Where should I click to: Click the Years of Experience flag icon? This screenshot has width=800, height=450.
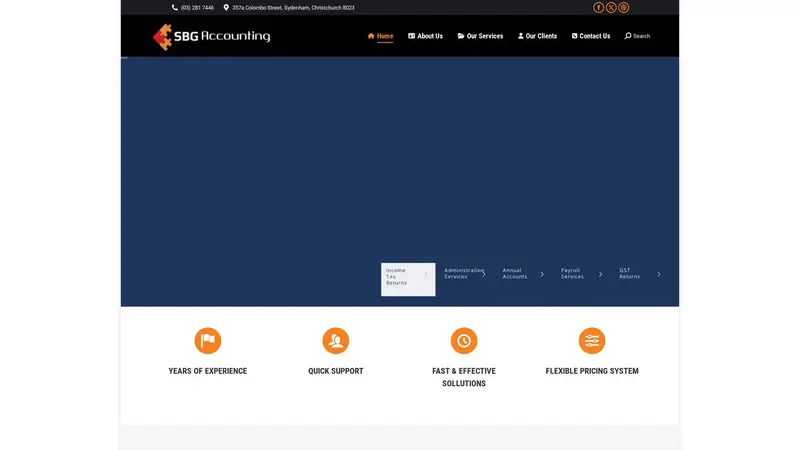point(208,340)
